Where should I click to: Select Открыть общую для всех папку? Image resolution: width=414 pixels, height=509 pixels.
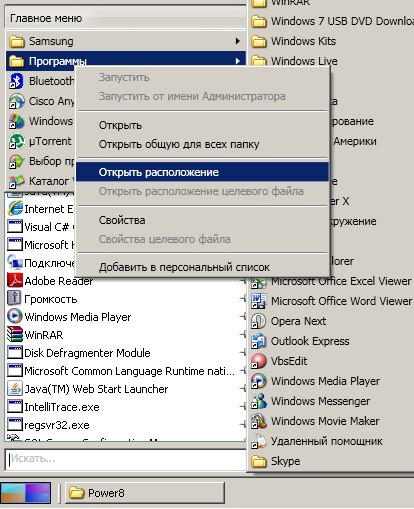coord(202,144)
